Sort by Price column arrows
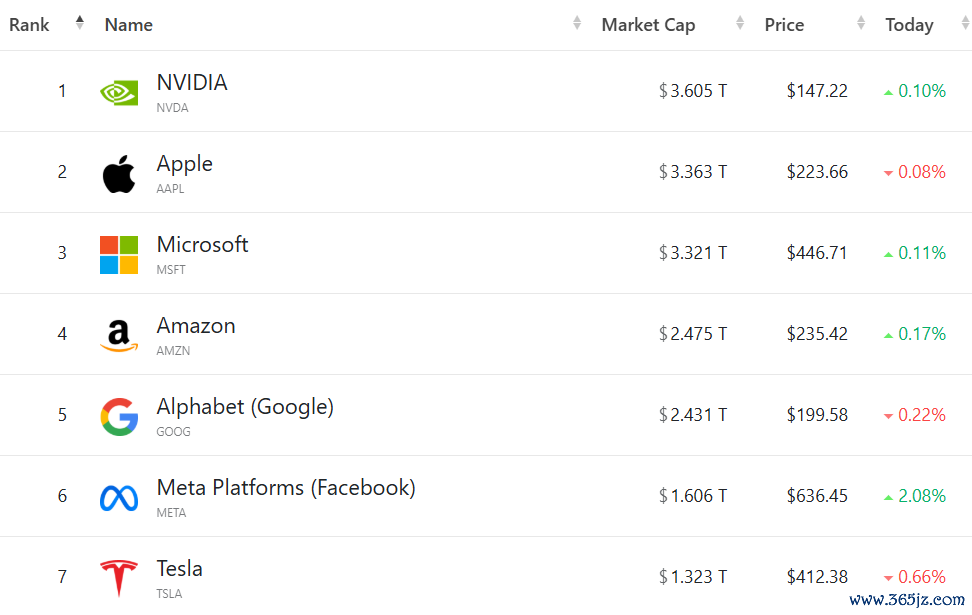This screenshot has height=615, width=972. 861,23
